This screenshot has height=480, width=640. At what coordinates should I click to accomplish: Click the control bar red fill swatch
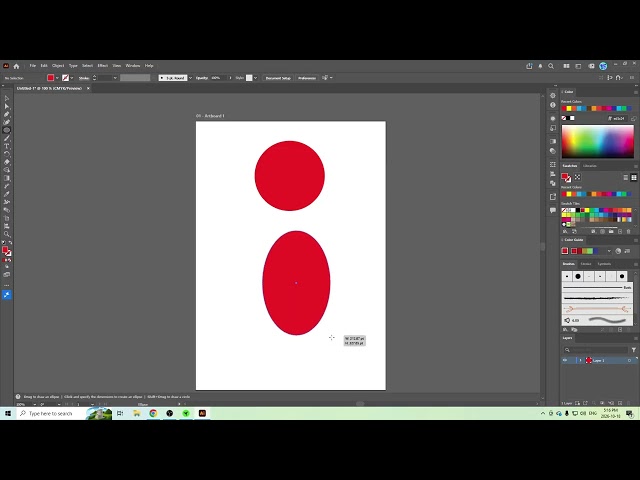(x=51, y=78)
